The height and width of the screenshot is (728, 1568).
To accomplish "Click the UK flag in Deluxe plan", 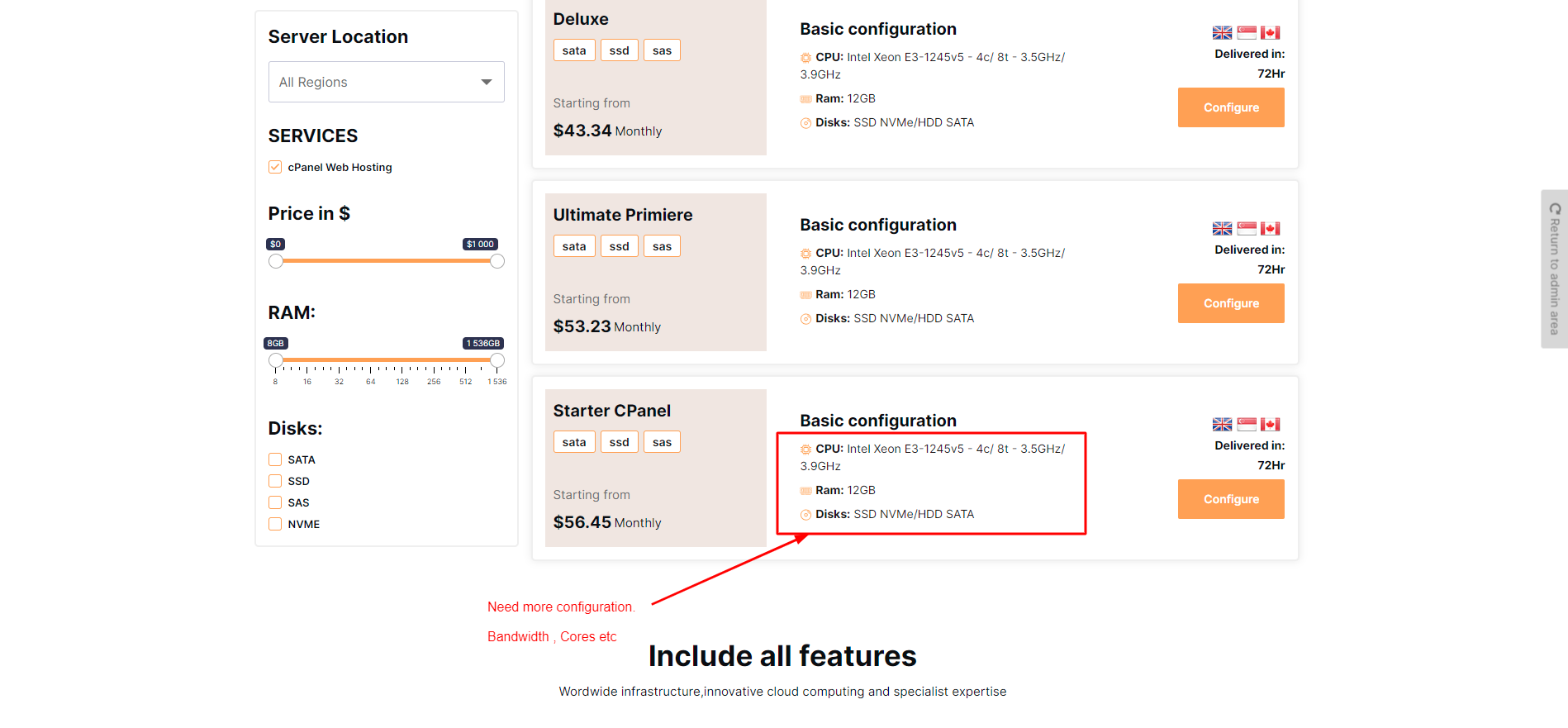I will click(x=1222, y=33).
